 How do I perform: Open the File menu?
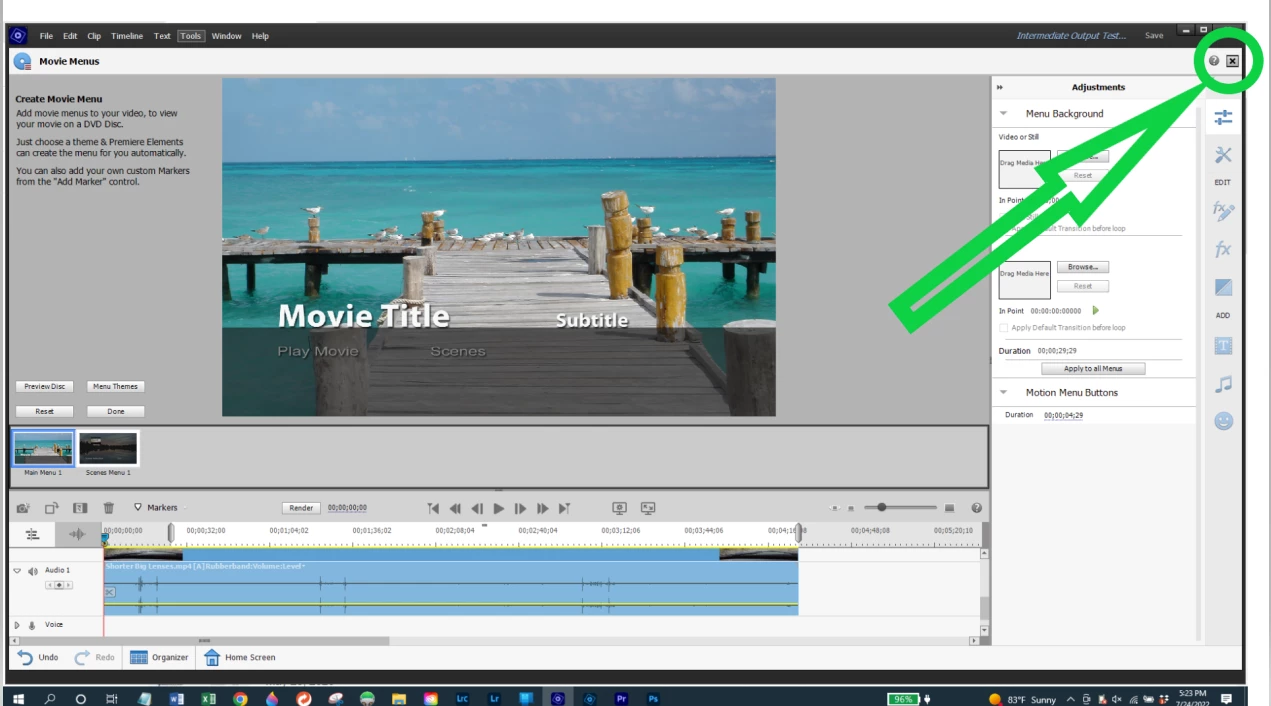(x=46, y=36)
